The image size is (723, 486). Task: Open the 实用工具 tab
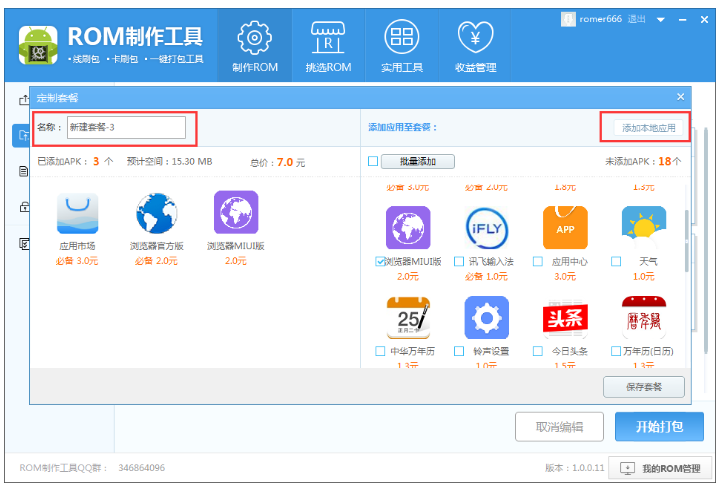402,46
